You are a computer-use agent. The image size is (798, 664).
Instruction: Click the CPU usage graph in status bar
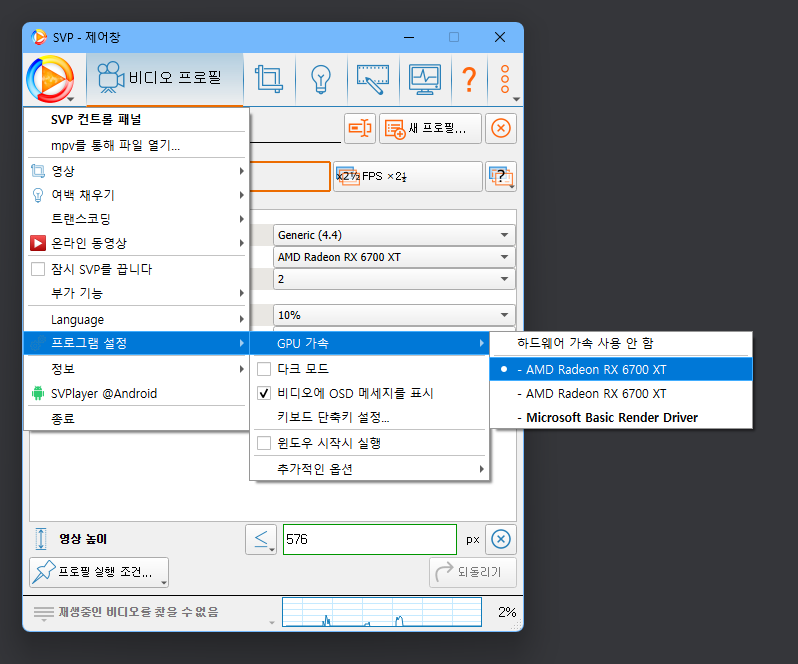click(382, 612)
